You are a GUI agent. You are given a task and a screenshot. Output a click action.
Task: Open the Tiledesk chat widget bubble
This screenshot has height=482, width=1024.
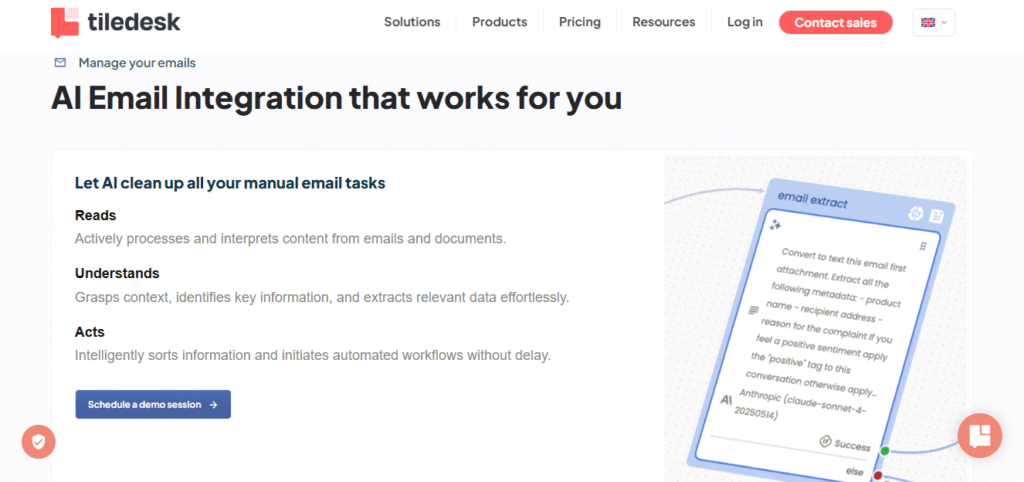[x=979, y=435]
